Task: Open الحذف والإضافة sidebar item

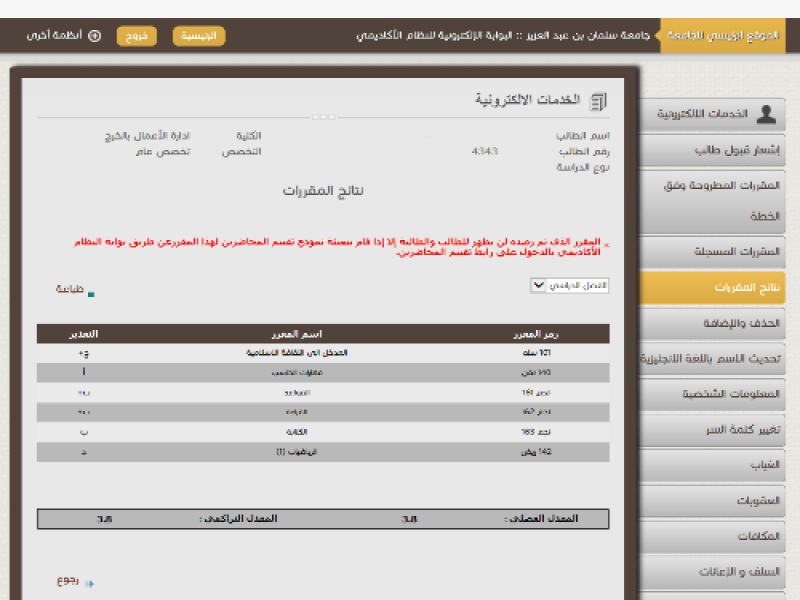Action: pyautogui.click(x=718, y=323)
